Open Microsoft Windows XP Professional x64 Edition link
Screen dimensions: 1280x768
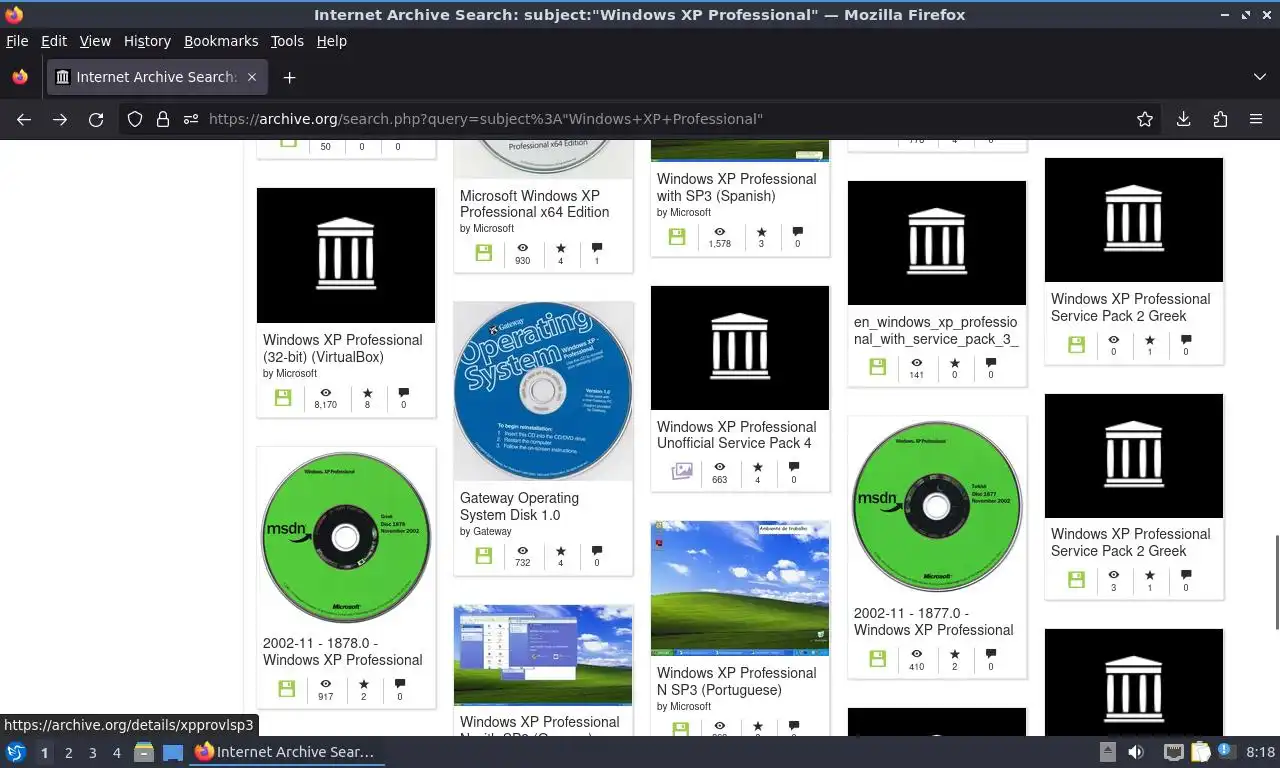point(534,204)
